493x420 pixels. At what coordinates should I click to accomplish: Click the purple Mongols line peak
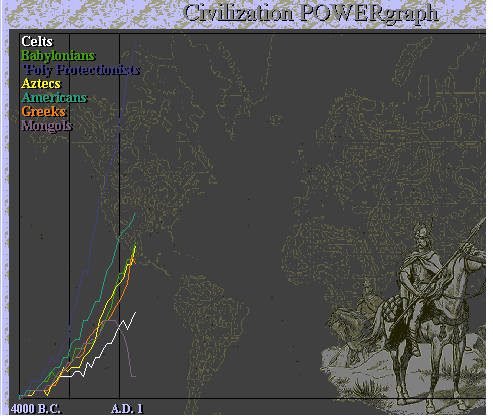click(110, 320)
